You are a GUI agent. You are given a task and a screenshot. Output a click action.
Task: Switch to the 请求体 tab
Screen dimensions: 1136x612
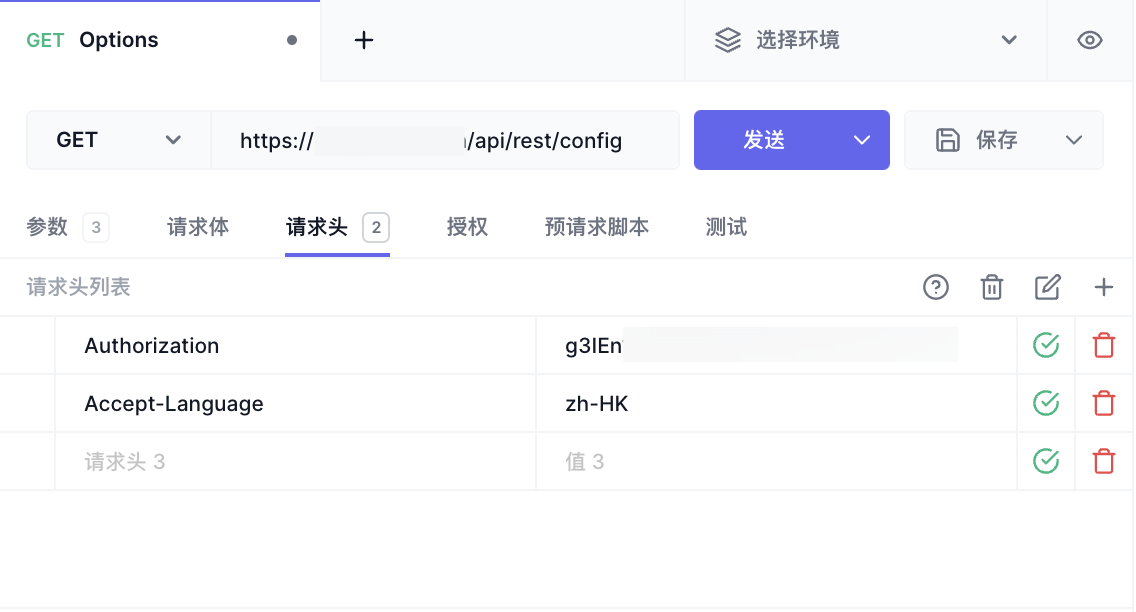(x=198, y=227)
